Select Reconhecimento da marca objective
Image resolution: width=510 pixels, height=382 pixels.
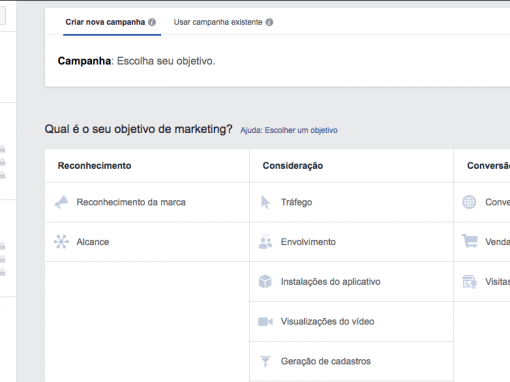[147, 202]
